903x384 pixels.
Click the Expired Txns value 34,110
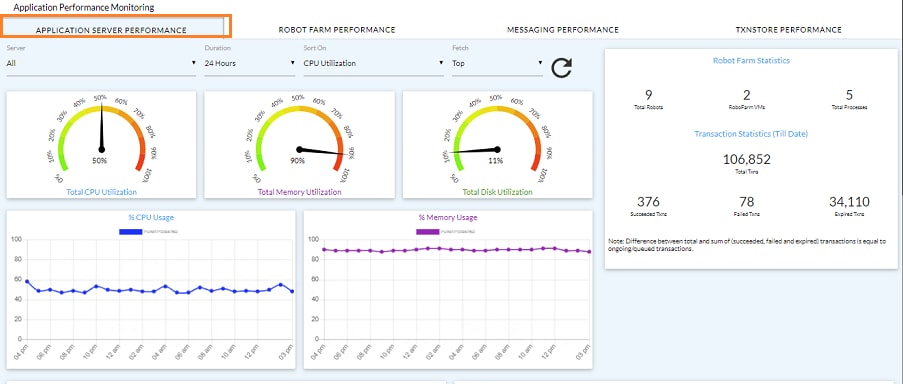pyautogui.click(x=849, y=201)
